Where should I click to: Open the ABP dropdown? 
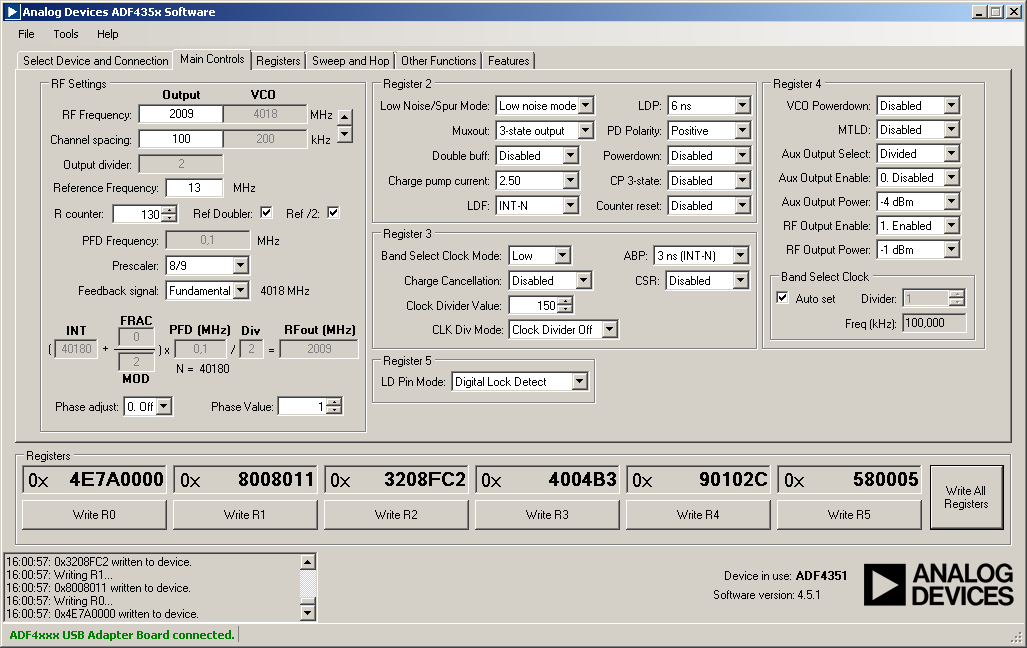click(x=740, y=256)
